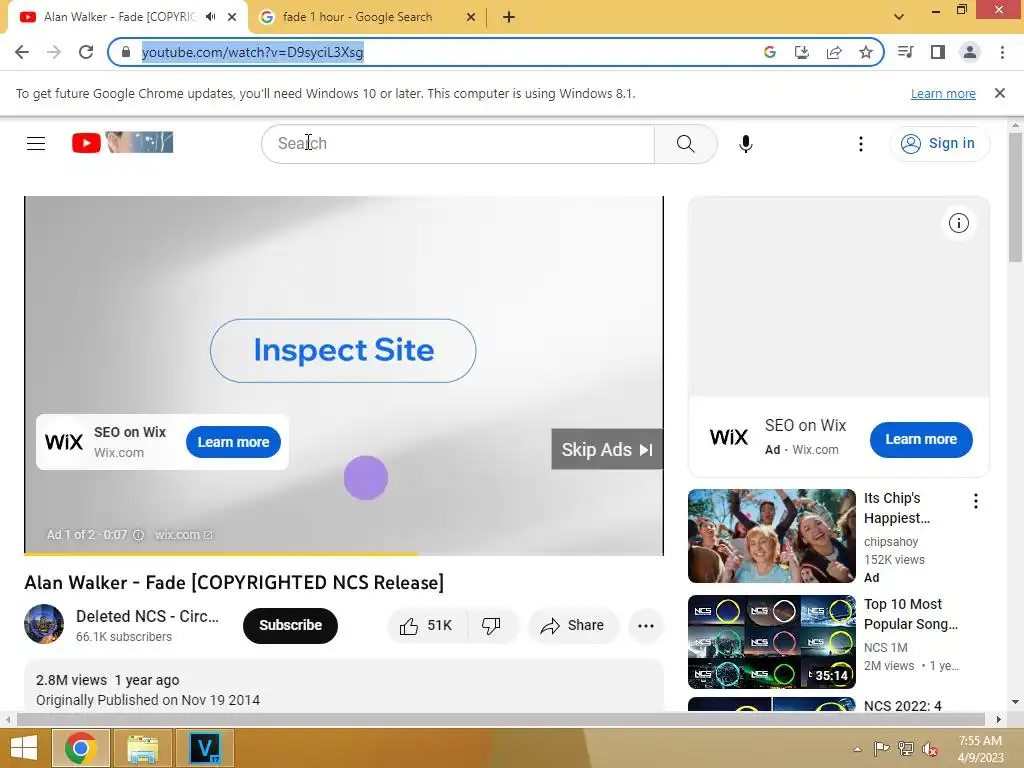The width and height of the screenshot is (1024, 768).
Task: Dismiss the Chrome update notification bar
Action: [1000, 93]
